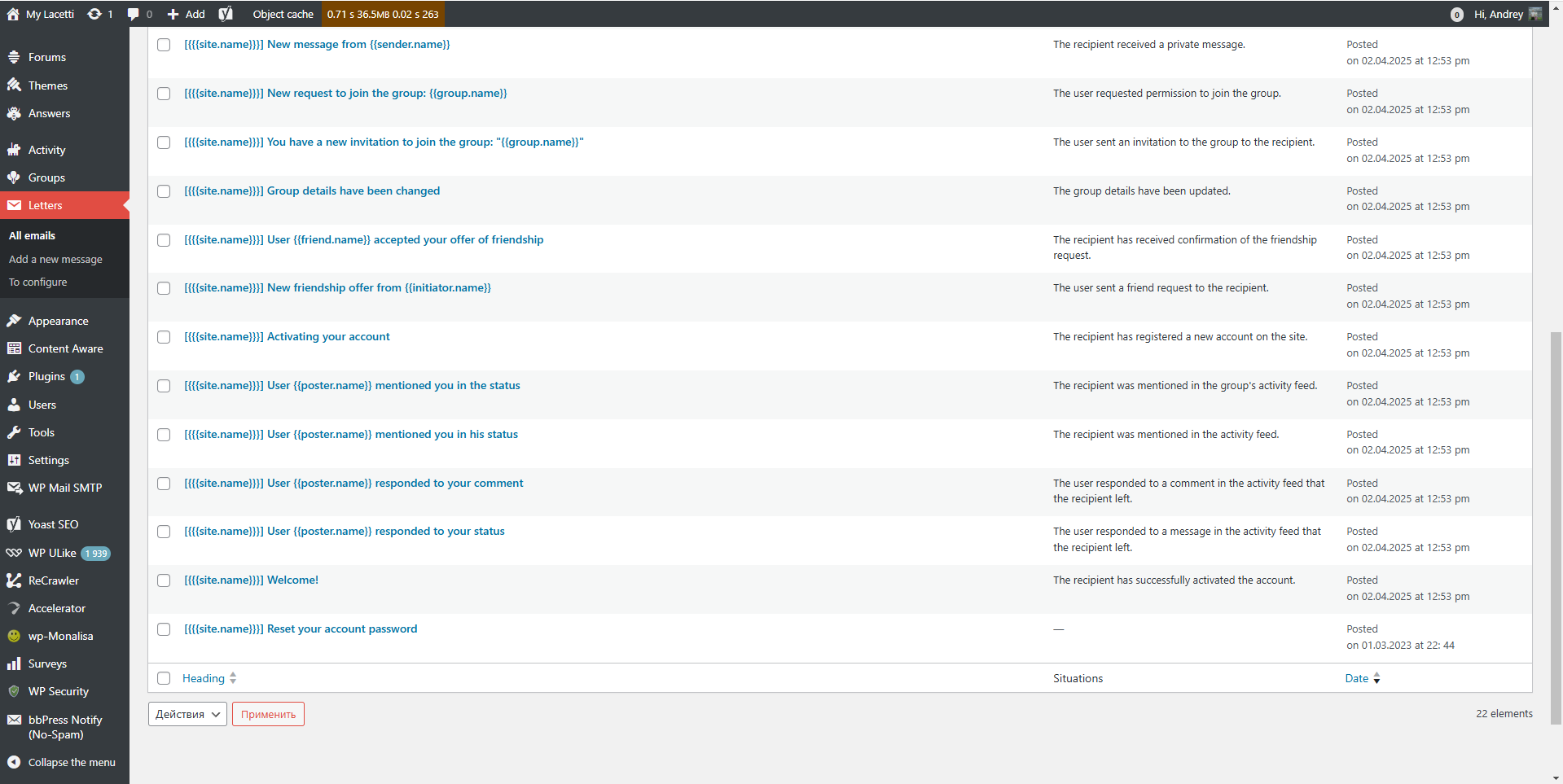Check the 'New message from {{sender.name}}' row
1563x784 pixels.
point(164,45)
